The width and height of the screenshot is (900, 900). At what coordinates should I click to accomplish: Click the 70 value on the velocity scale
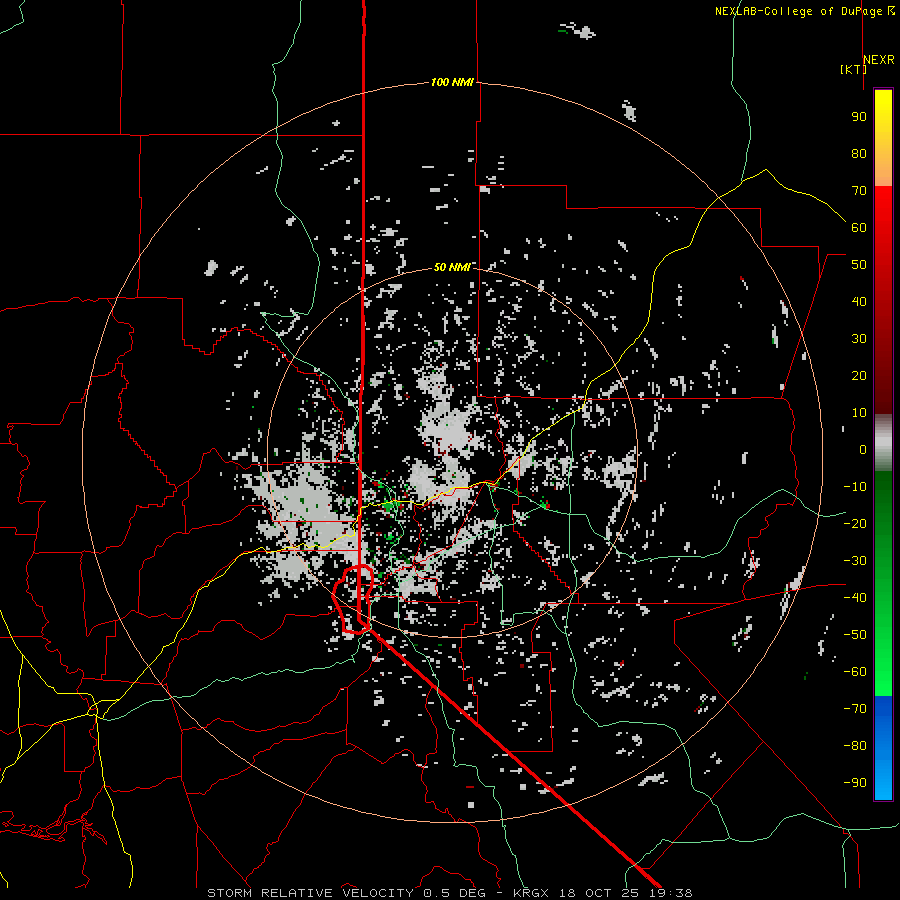(859, 191)
